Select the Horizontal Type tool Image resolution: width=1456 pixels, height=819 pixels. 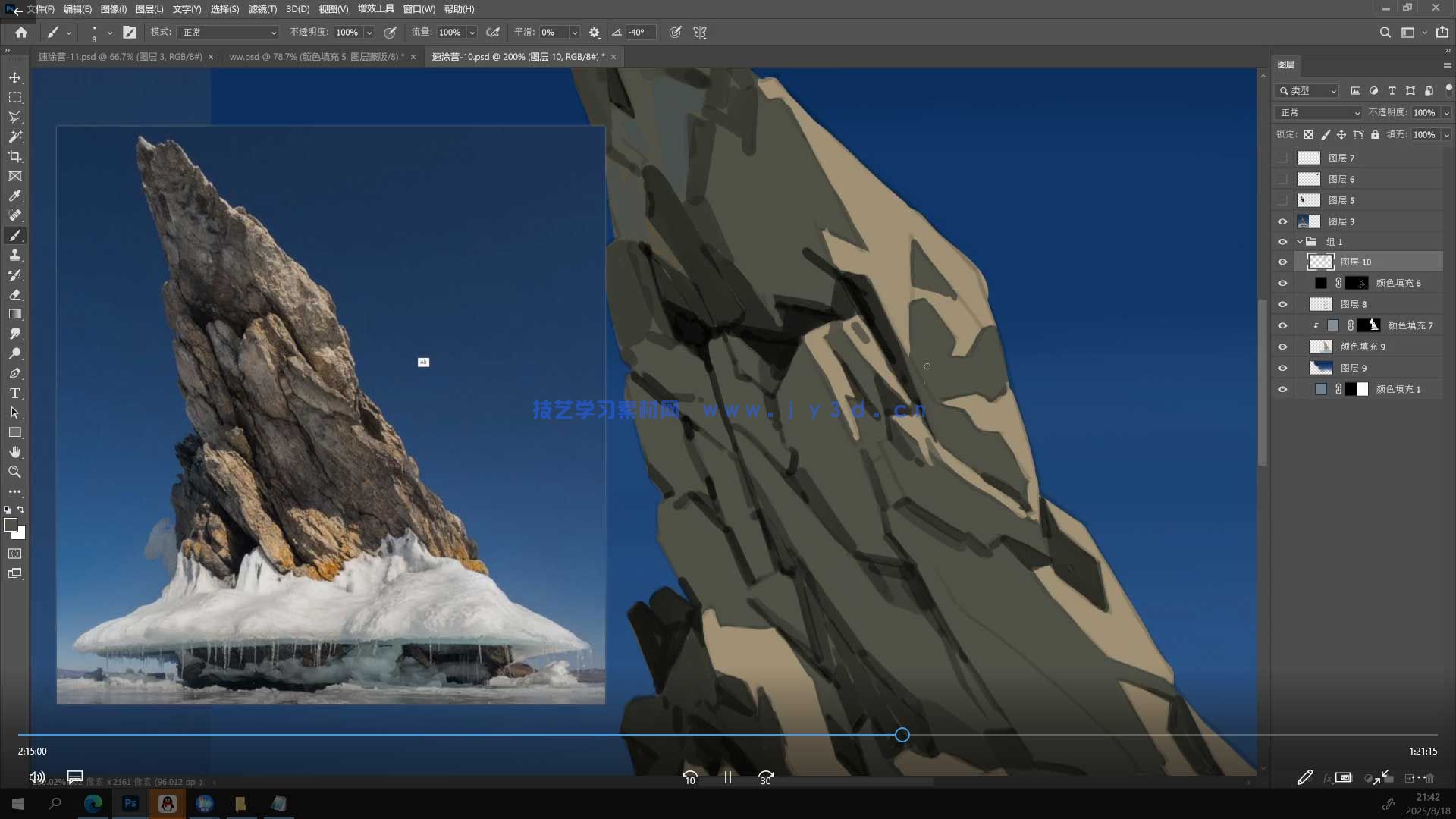click(x=15, y=393)
